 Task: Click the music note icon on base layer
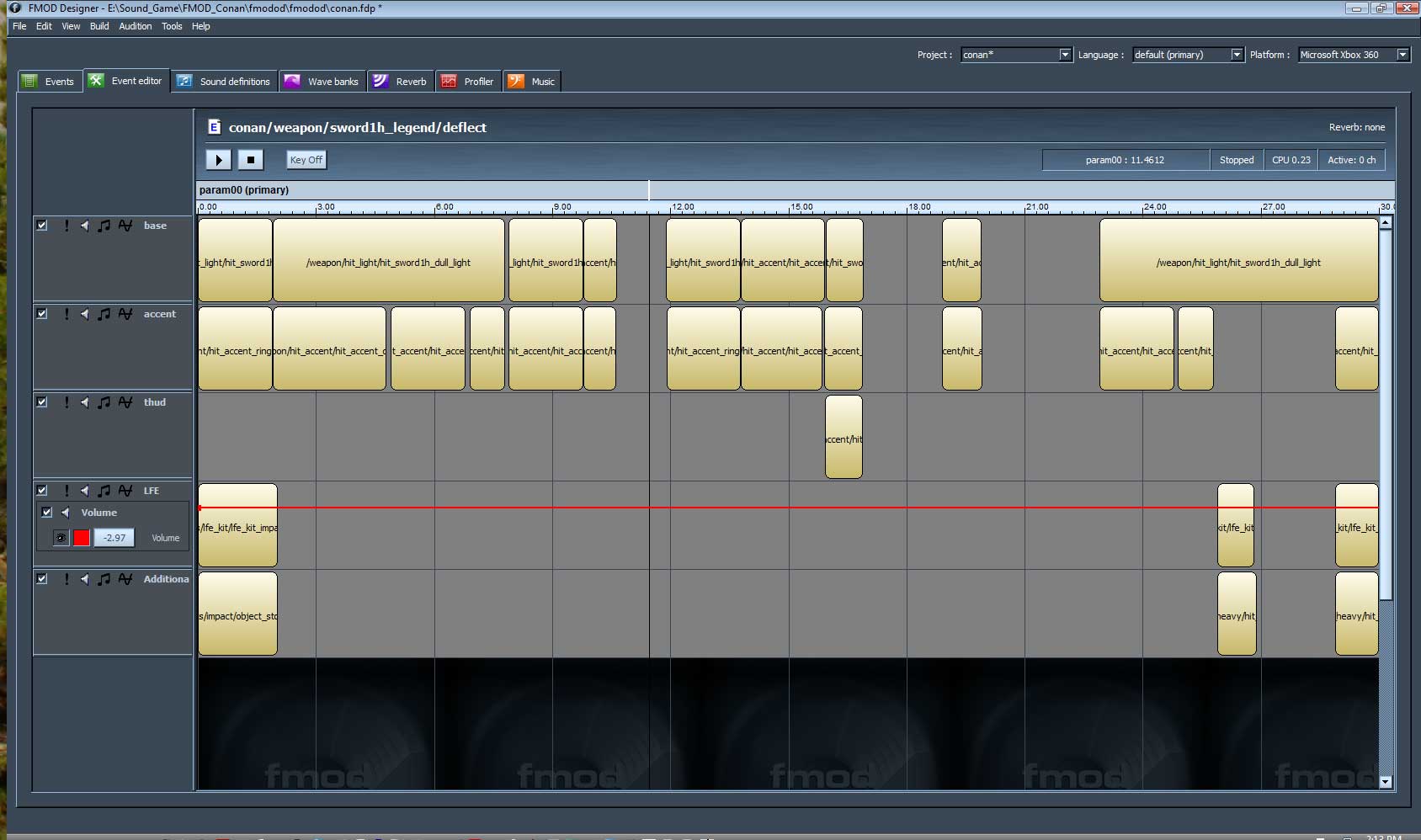tap(104, 226)
